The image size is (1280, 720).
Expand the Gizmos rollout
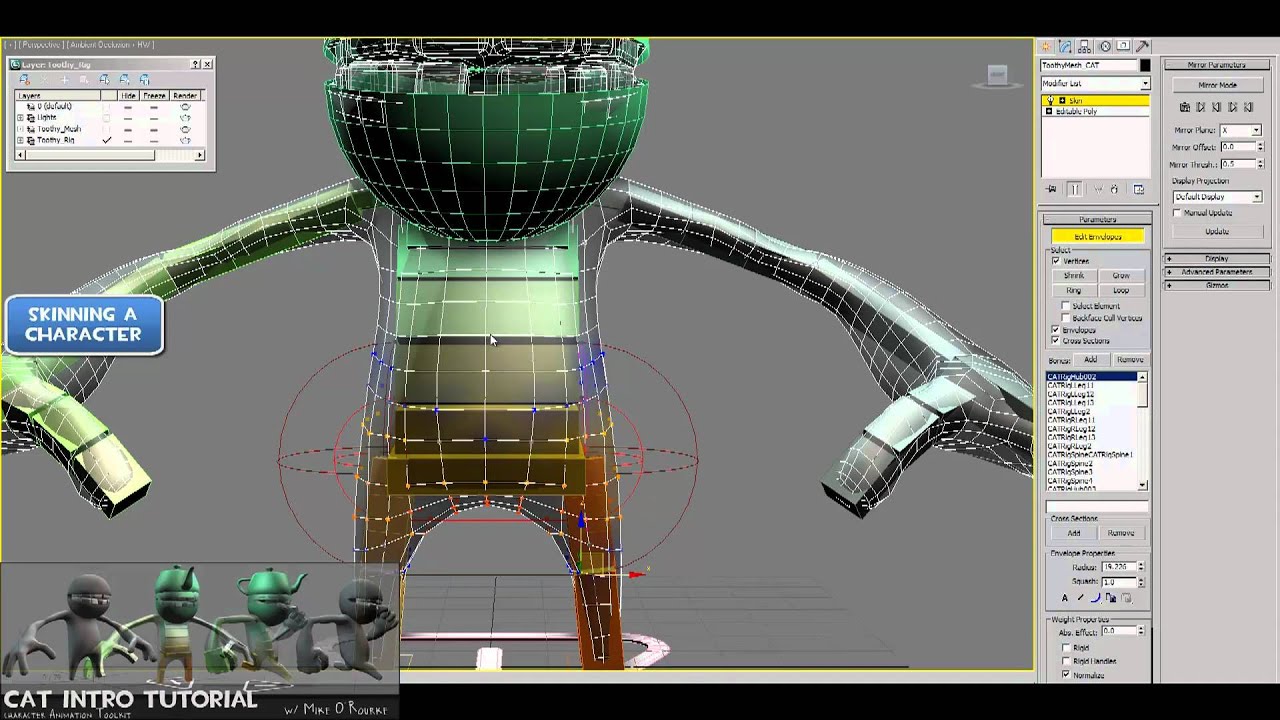[1216, 285]
